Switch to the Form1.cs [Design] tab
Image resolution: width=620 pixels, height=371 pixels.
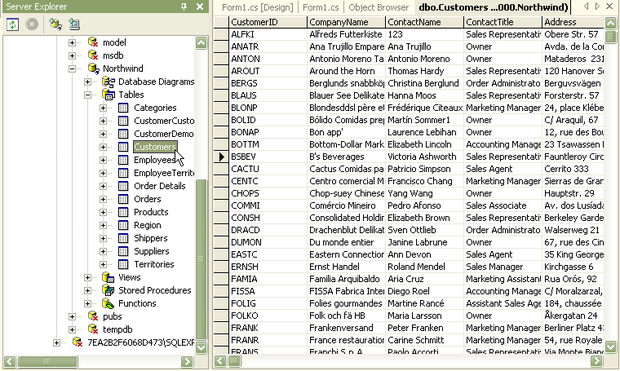coord(257,7)
